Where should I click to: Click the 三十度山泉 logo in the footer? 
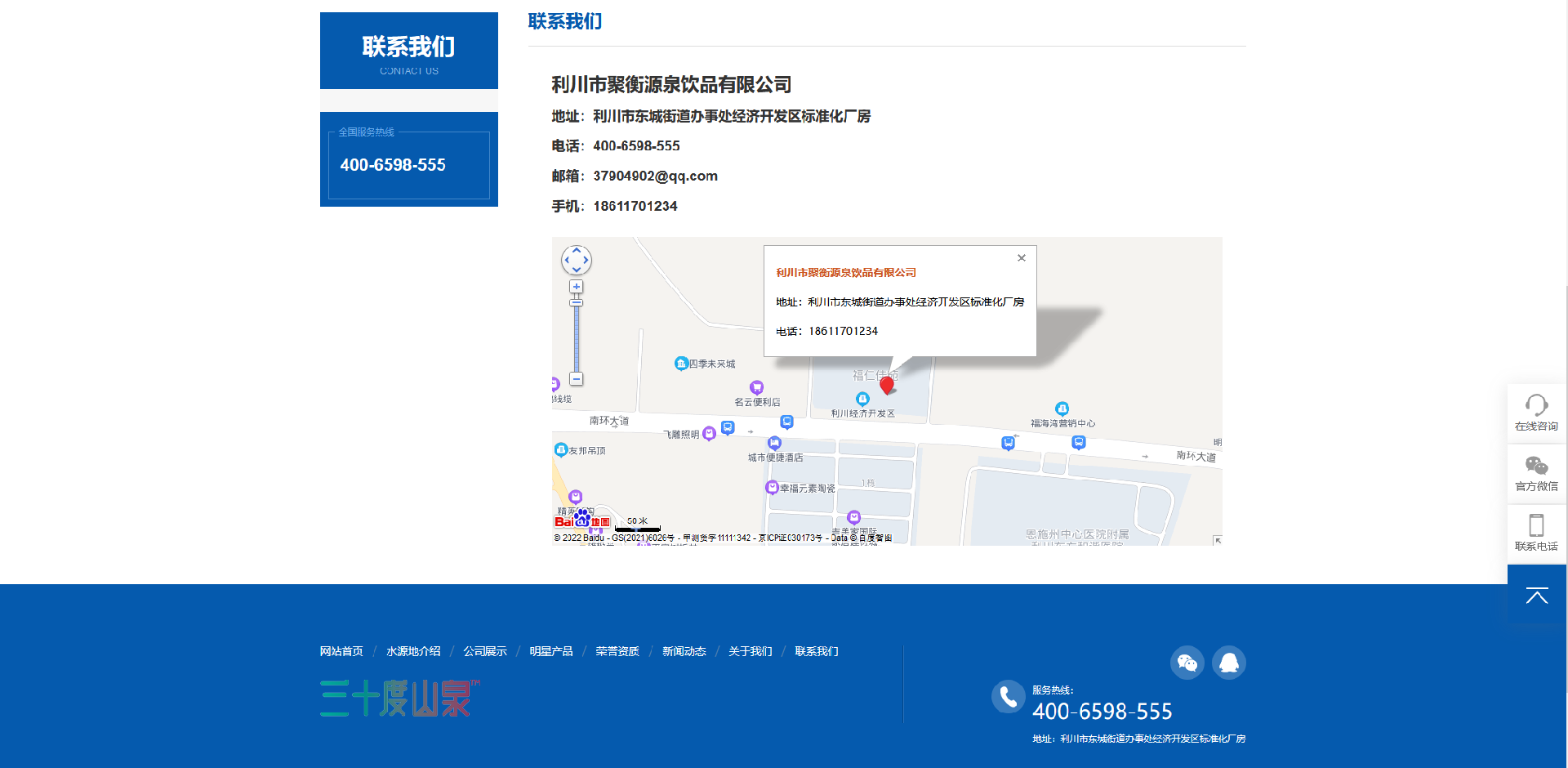pos(396,699)
